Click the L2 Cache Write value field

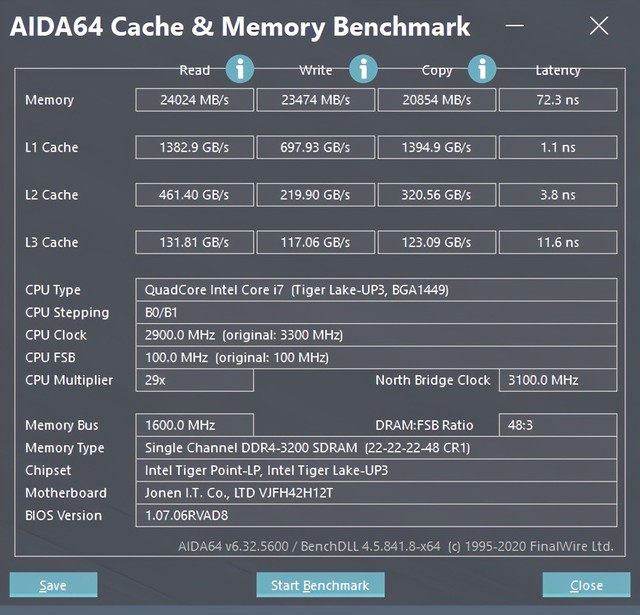(x=316, y=195)
